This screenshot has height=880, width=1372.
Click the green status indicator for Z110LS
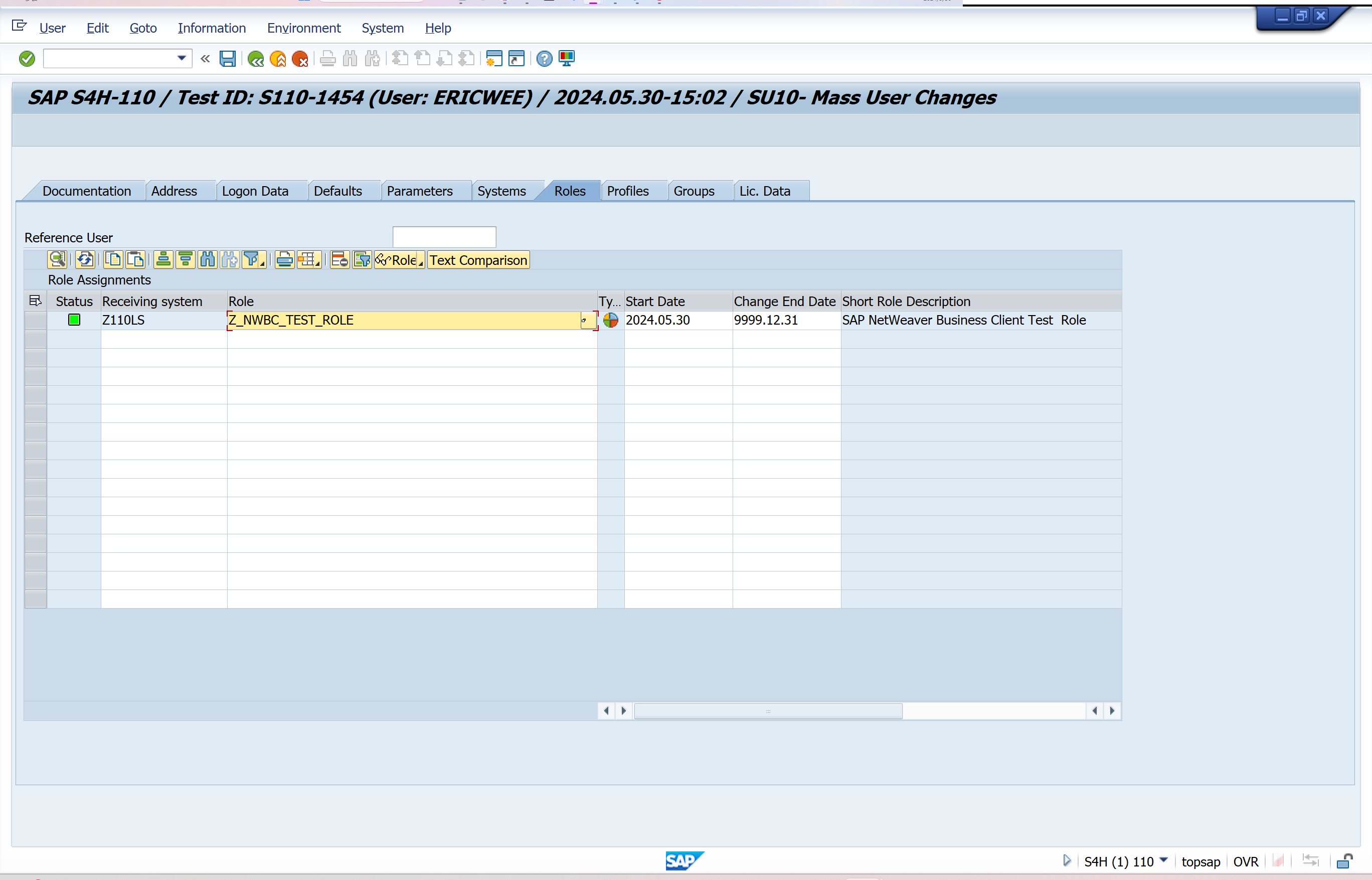pos(74,320)
